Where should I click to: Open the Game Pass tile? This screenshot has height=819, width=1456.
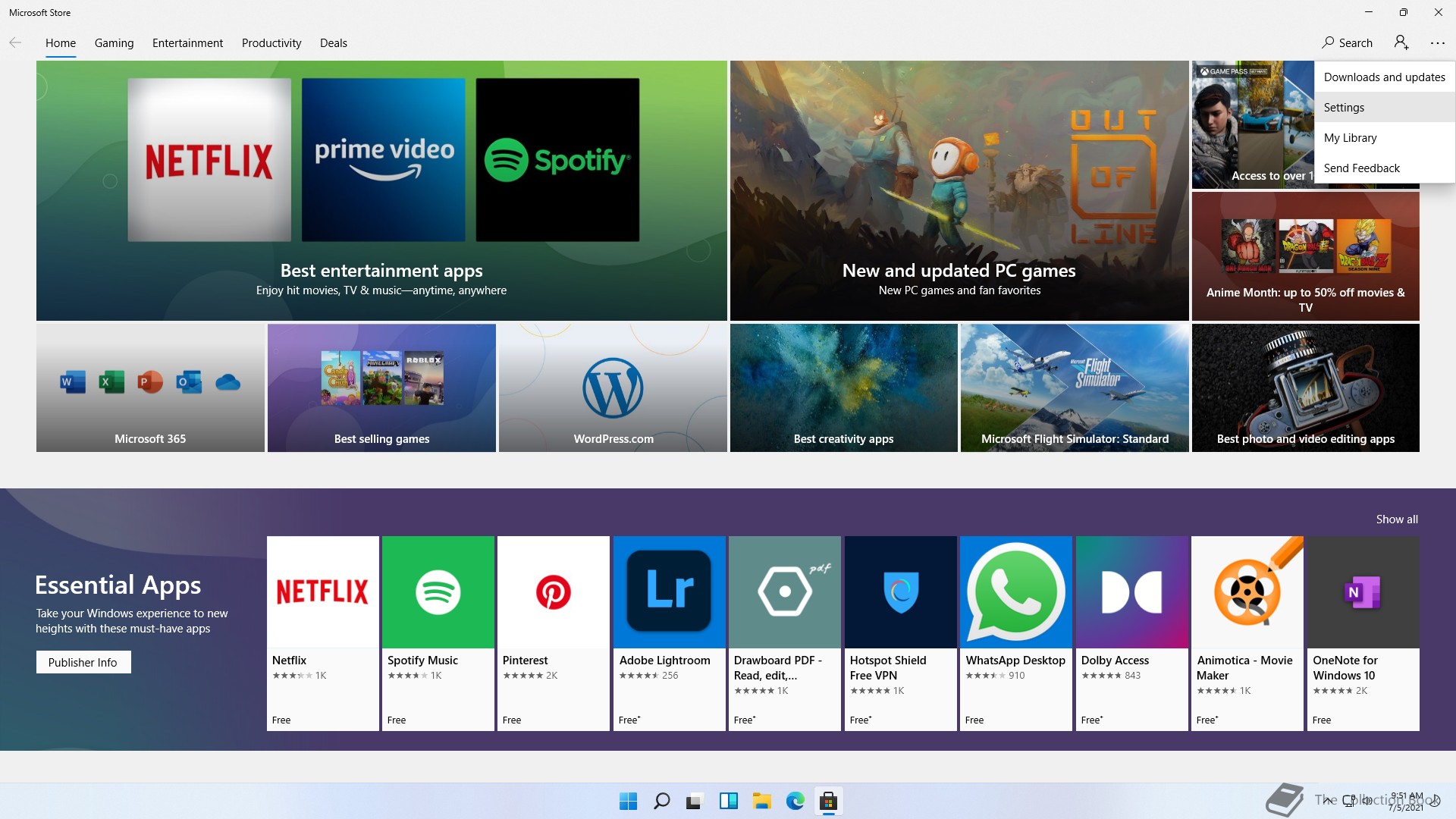(x=1253, y=125)
